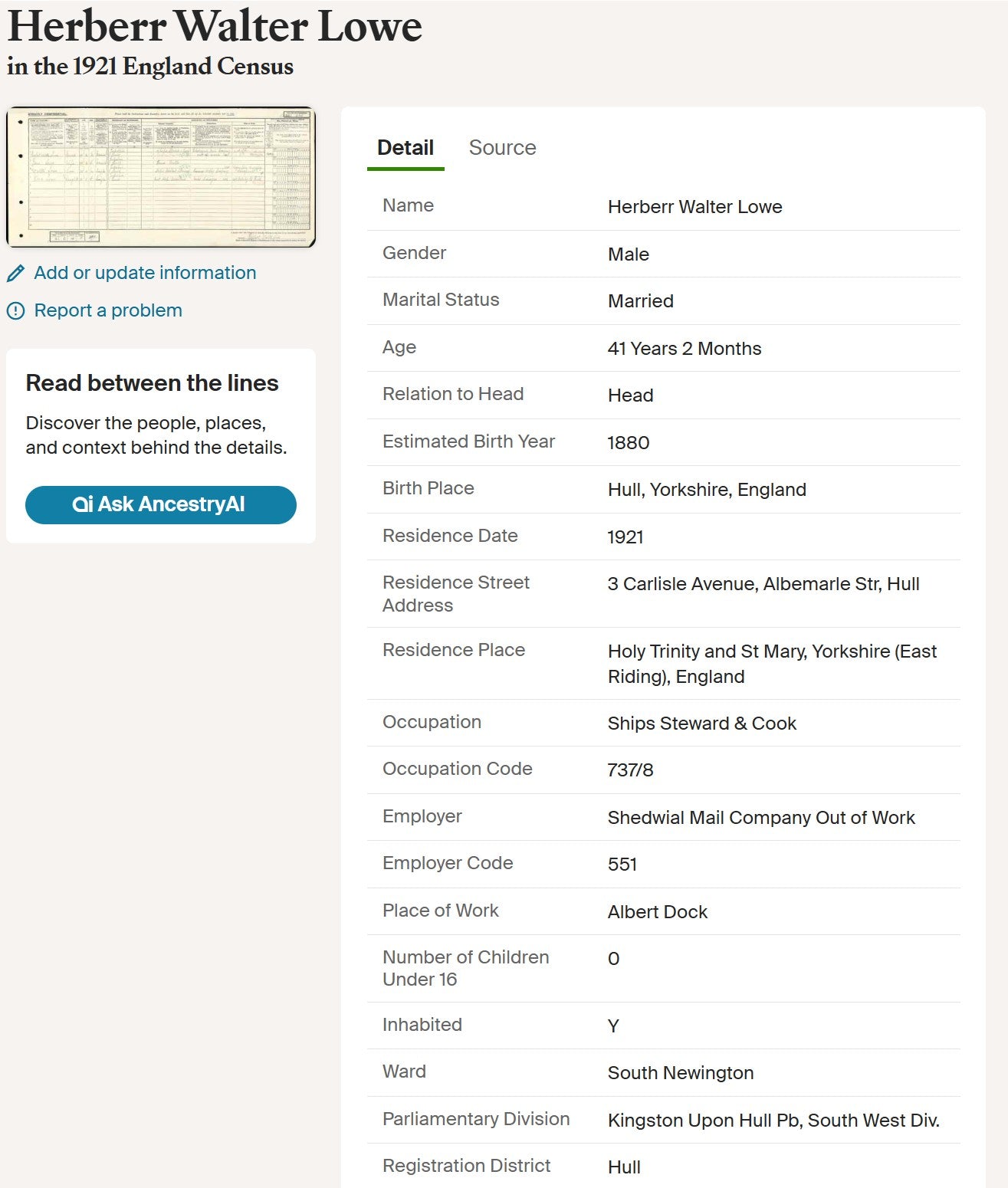This screenshot has height=1188, width=1008.
Task: Click the Shedwial Mail Company employer value
Action: (760, 818)
